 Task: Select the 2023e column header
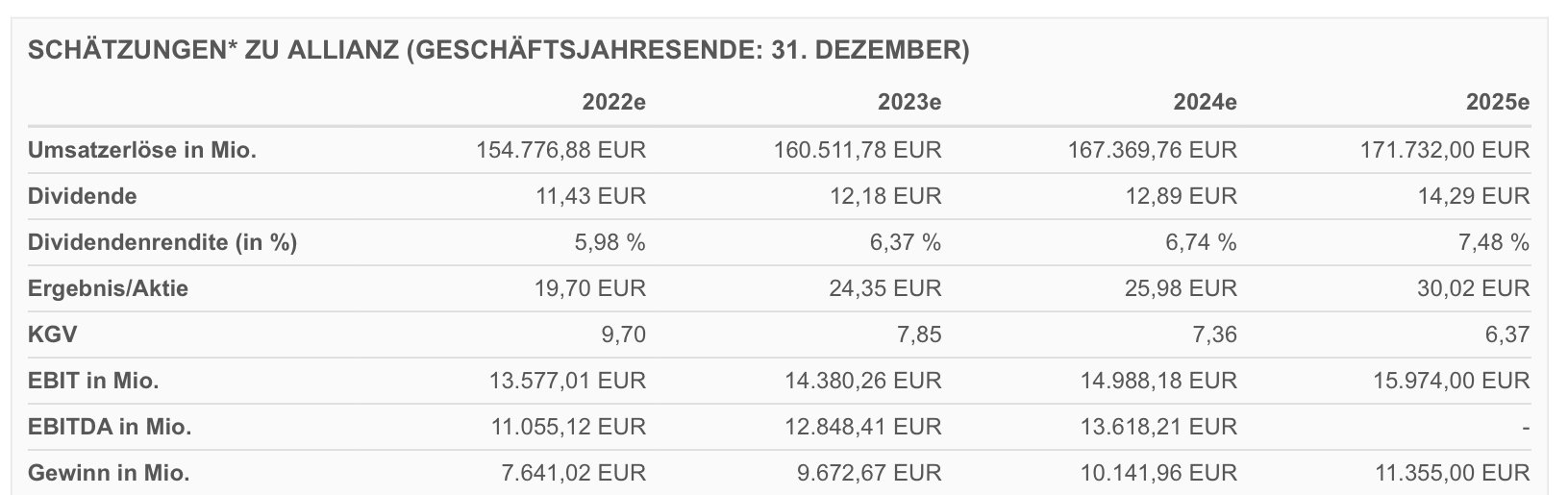coord(909,103)
